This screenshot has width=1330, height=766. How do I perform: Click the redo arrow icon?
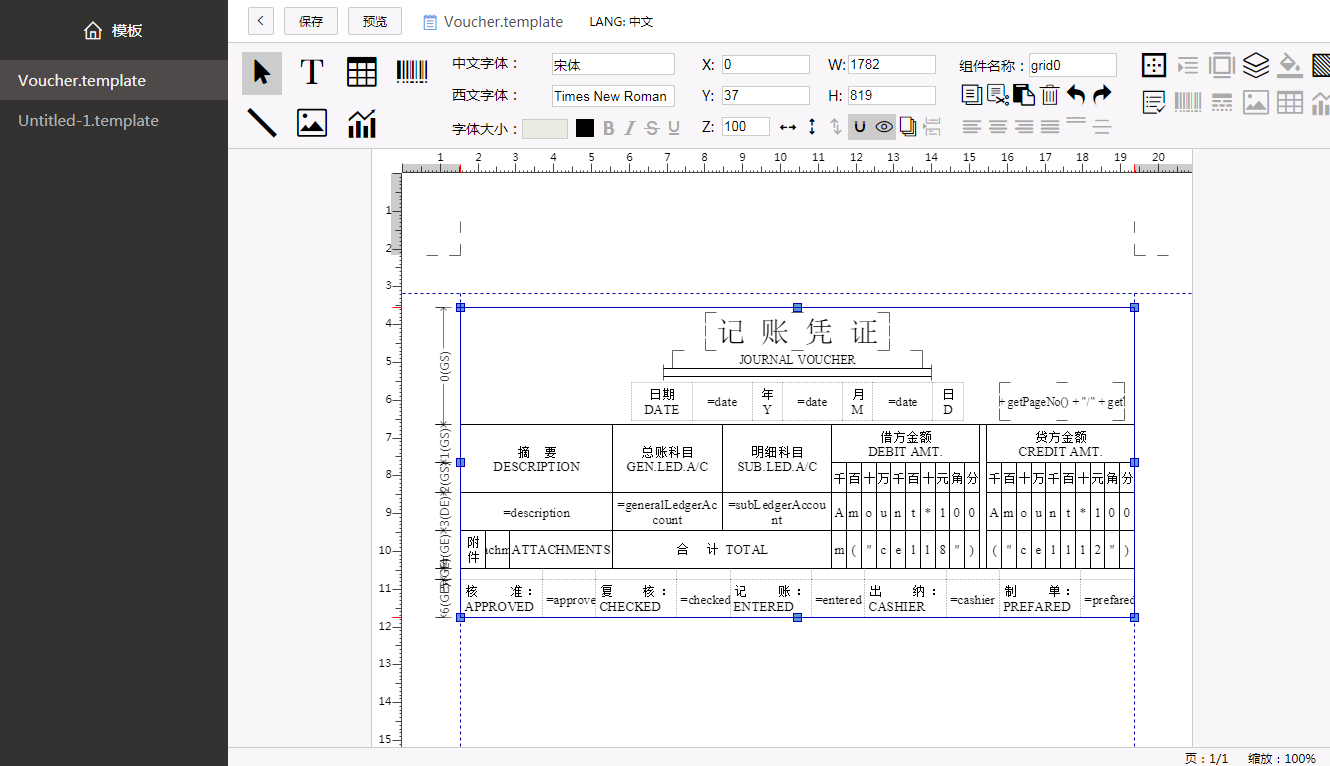[x=1102, y=95]
